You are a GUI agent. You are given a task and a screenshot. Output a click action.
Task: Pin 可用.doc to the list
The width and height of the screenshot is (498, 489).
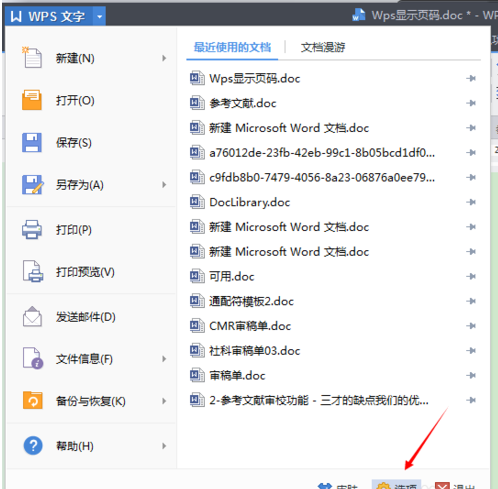pos(471,276)
